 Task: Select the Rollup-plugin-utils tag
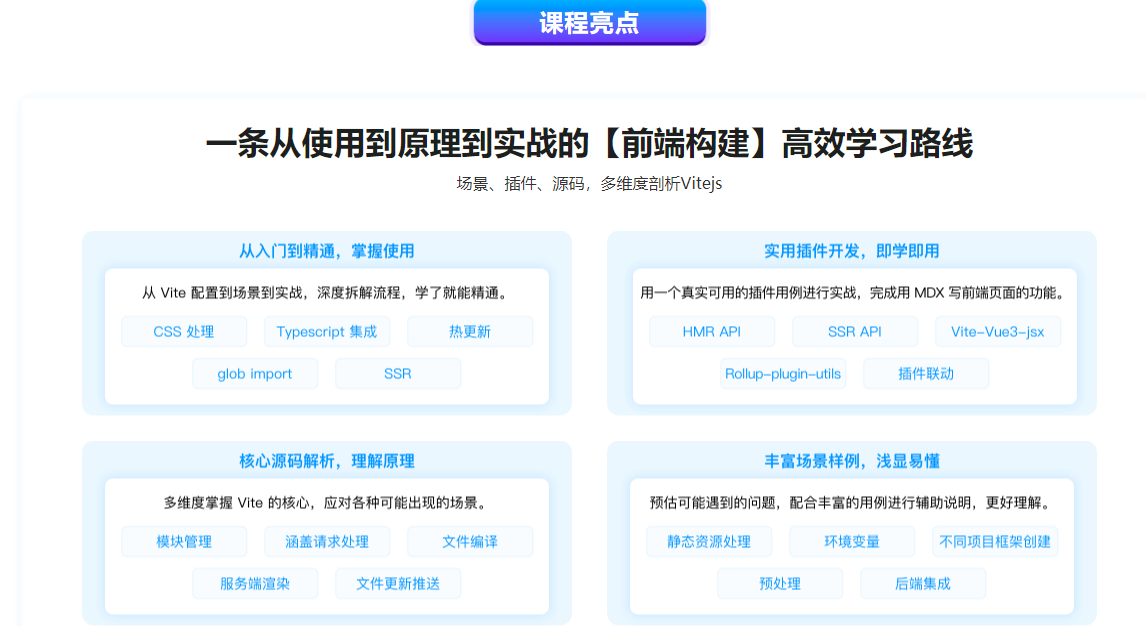click(784, 373)
